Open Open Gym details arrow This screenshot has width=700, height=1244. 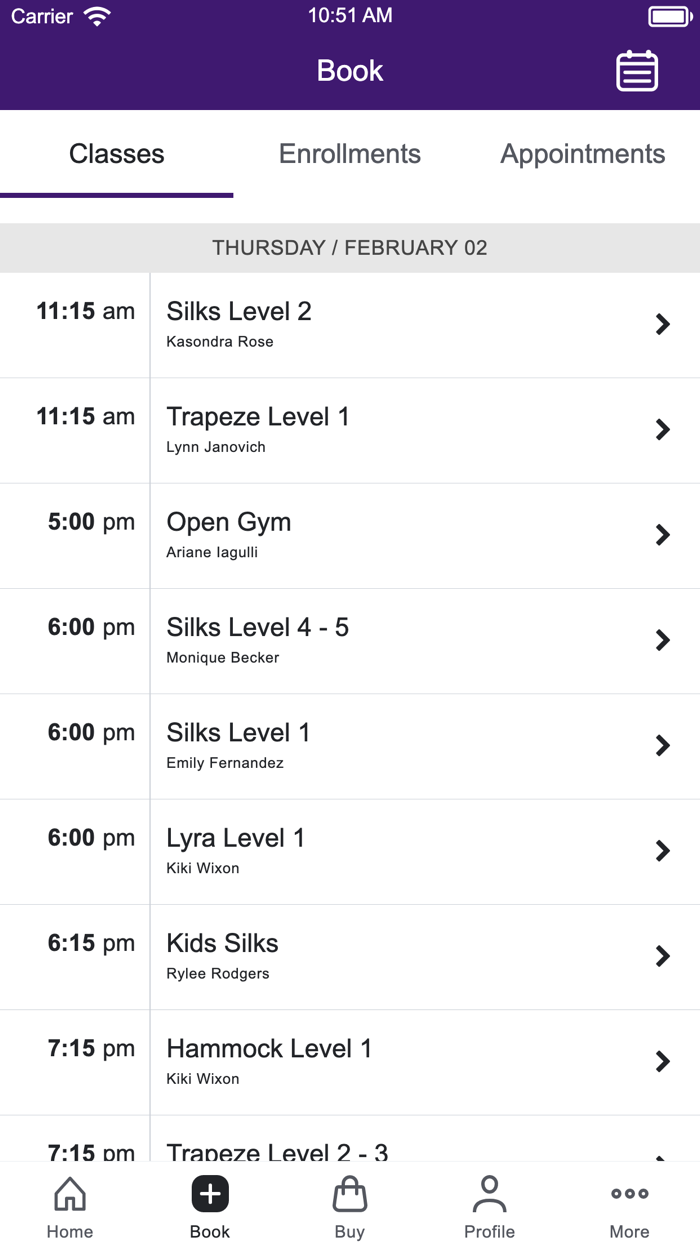(x=662, y=535)
